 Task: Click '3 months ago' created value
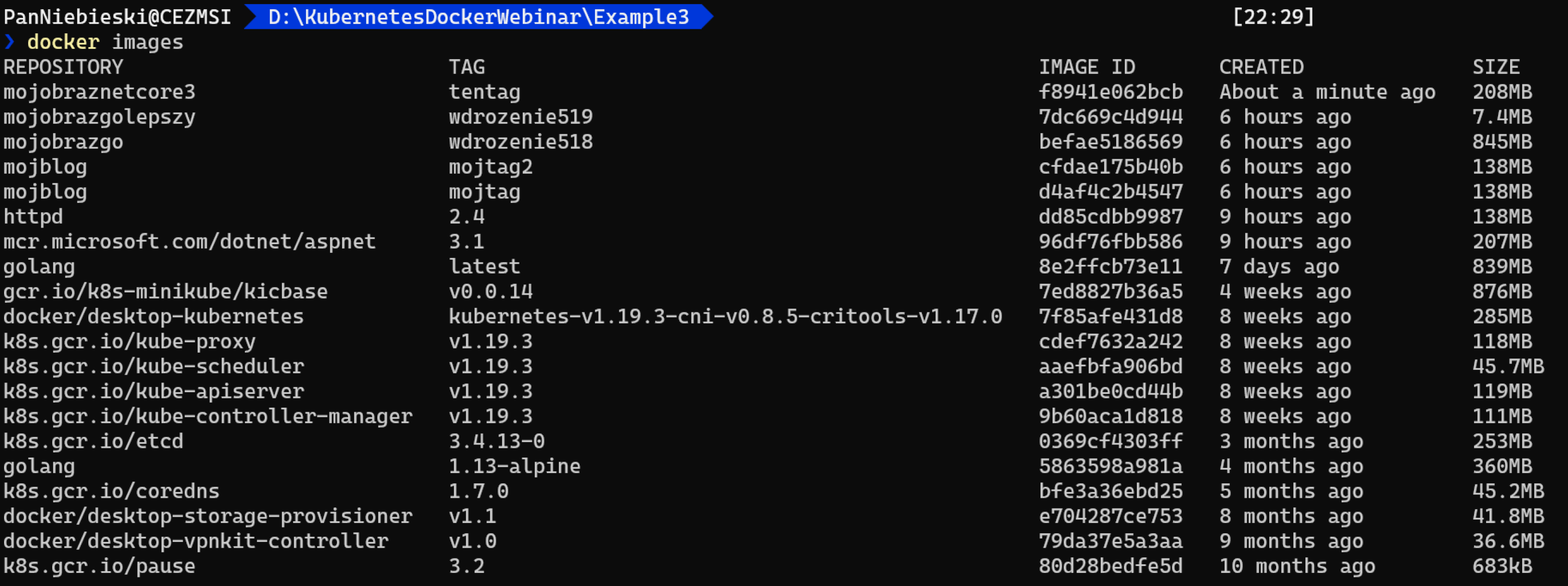click(x=1292, y=440)
